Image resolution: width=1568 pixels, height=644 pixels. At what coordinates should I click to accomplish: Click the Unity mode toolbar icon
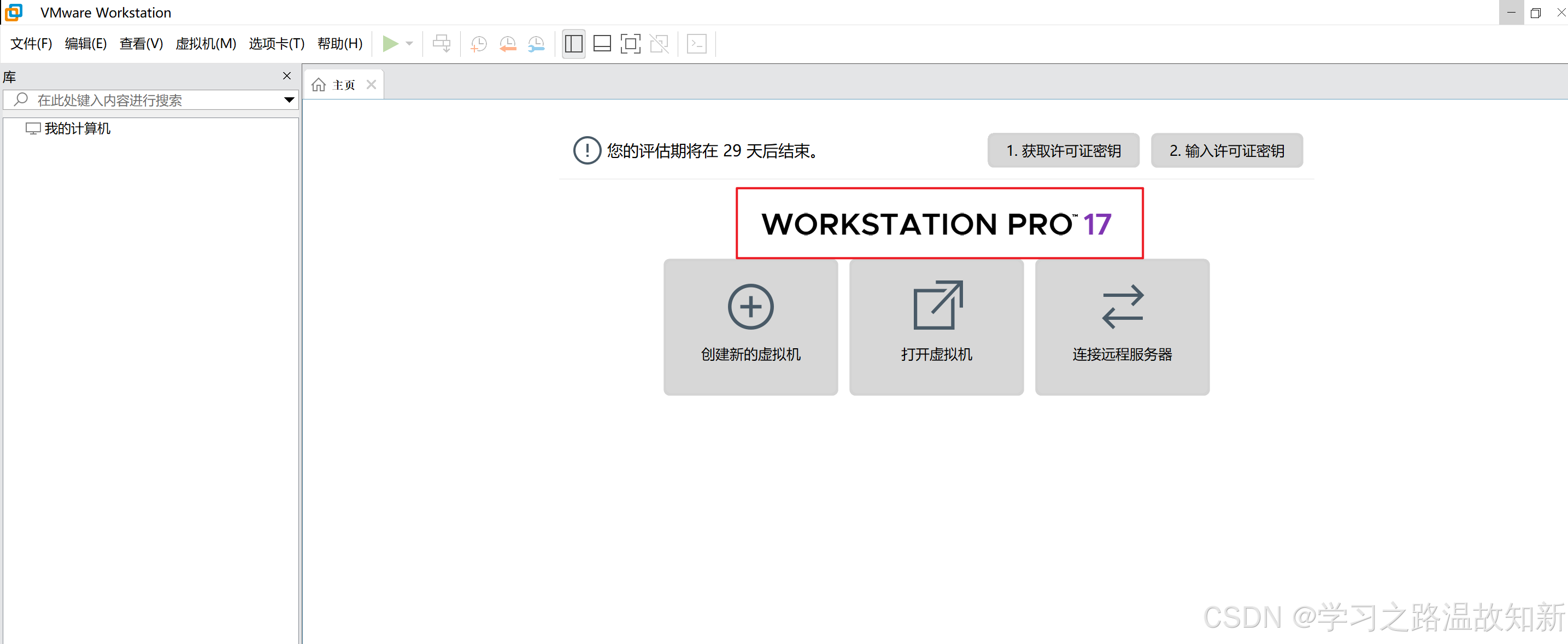659,44
